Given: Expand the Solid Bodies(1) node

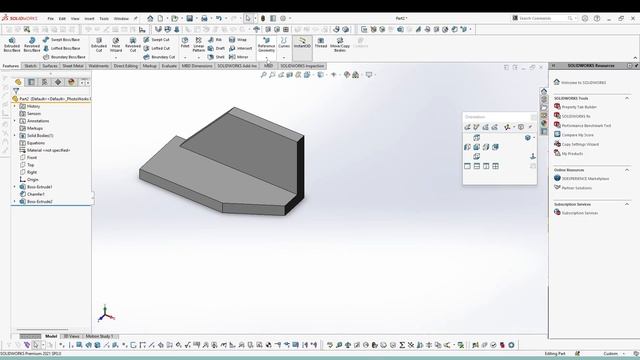Looking at the screenshot, I should tap(15, 136).
